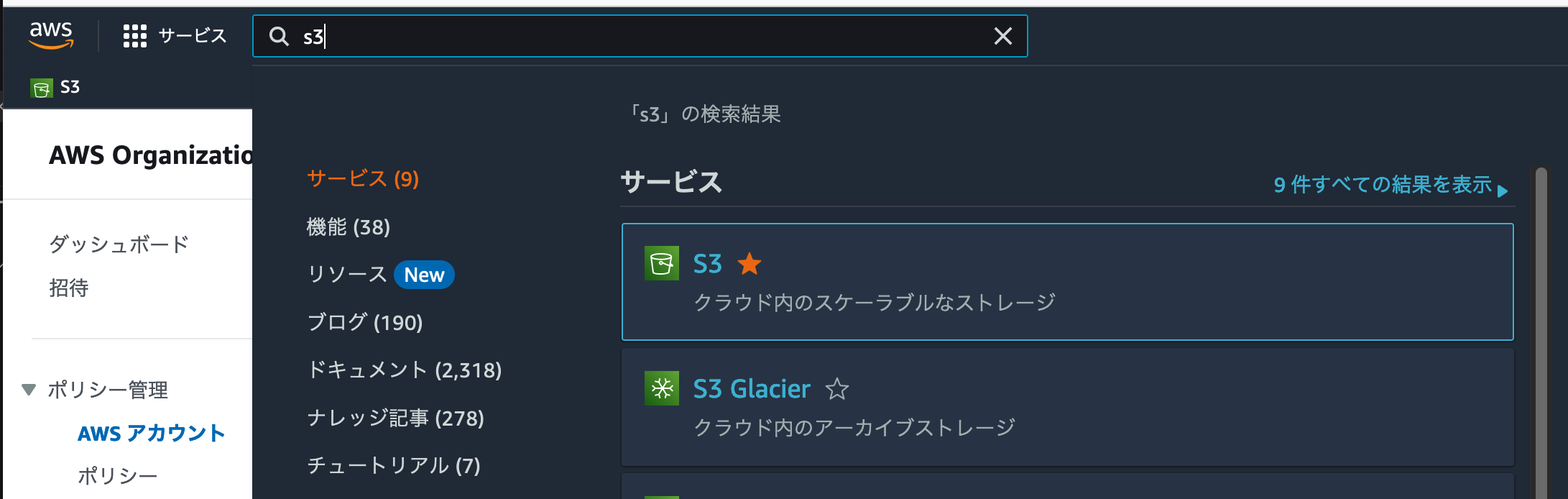Switch to the 機能 (38) results category
Viewport: 1568px width, 499px height.
347,227
